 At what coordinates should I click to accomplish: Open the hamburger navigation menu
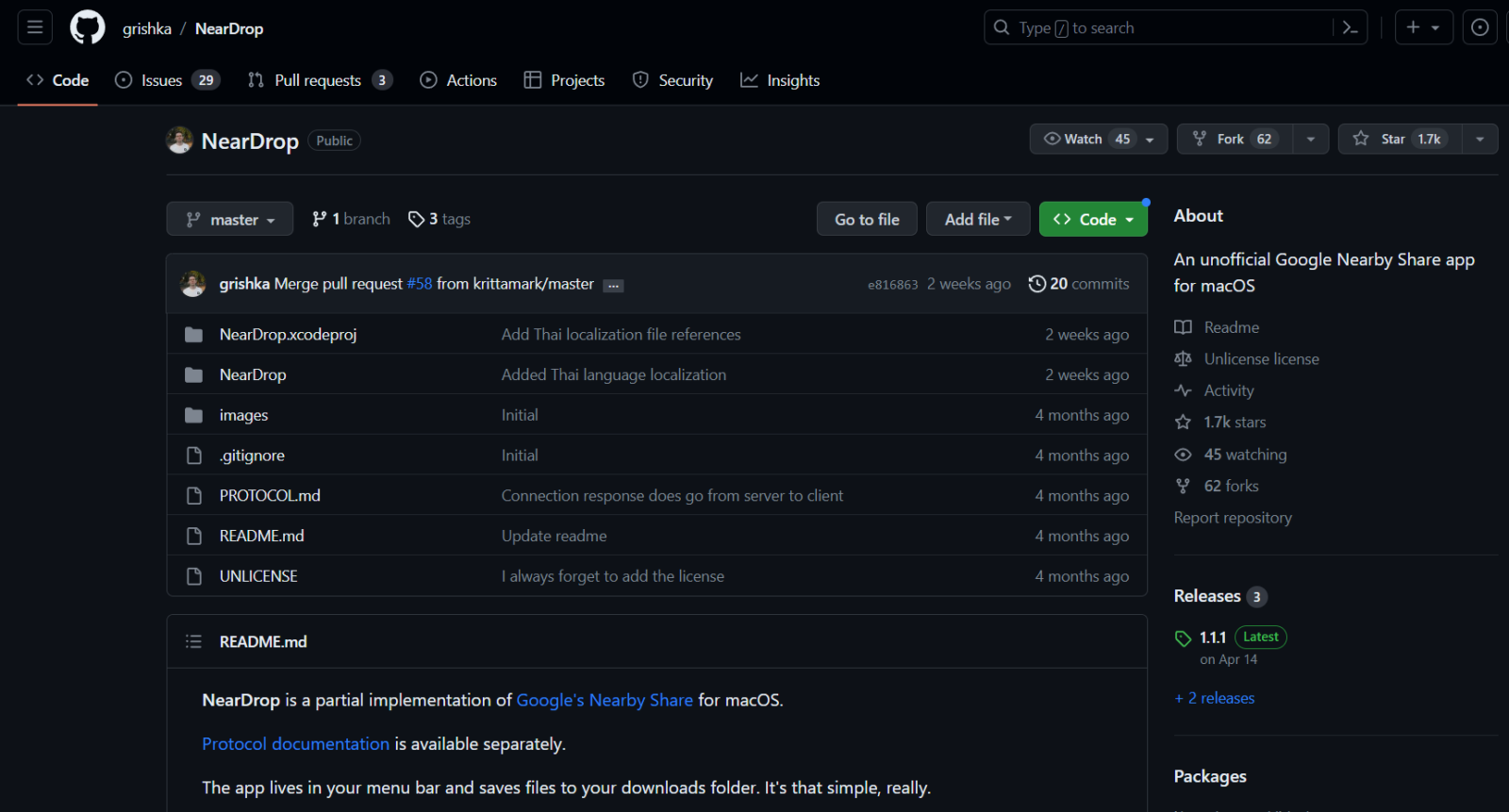pyautogui.click(x=35, y=27)
